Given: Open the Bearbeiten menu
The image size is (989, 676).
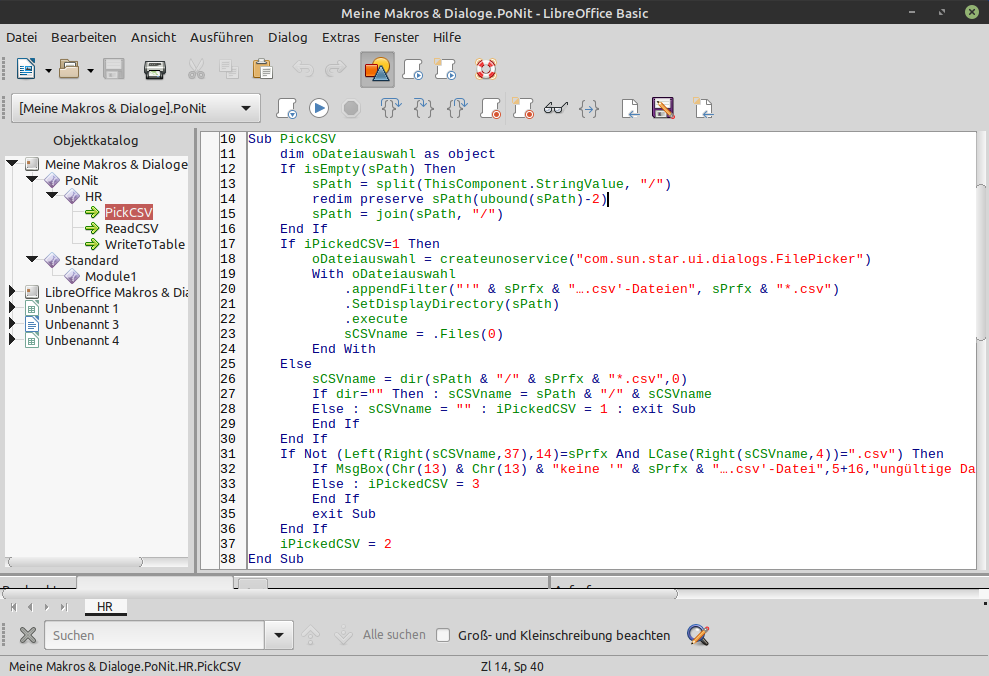Looking at the screenshot, I should click(84, 37).
